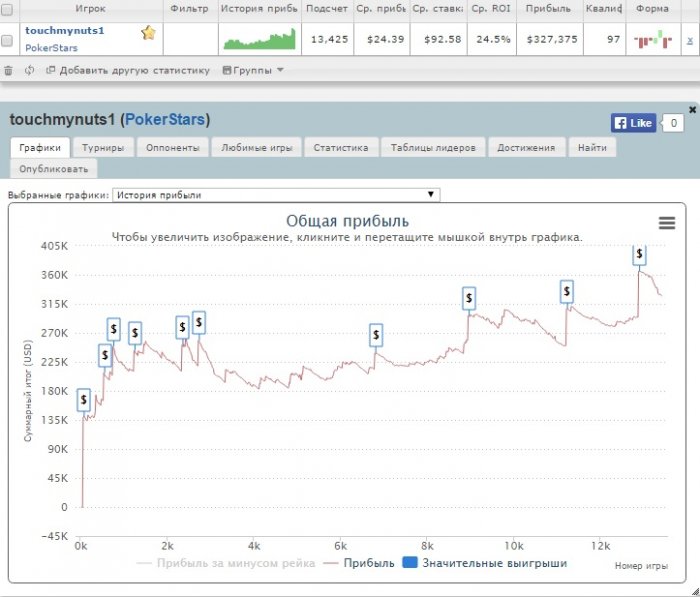This screenshot has width=700, height=597.
Task: Open the Статистика tab
Action: (x=341, y=147)
